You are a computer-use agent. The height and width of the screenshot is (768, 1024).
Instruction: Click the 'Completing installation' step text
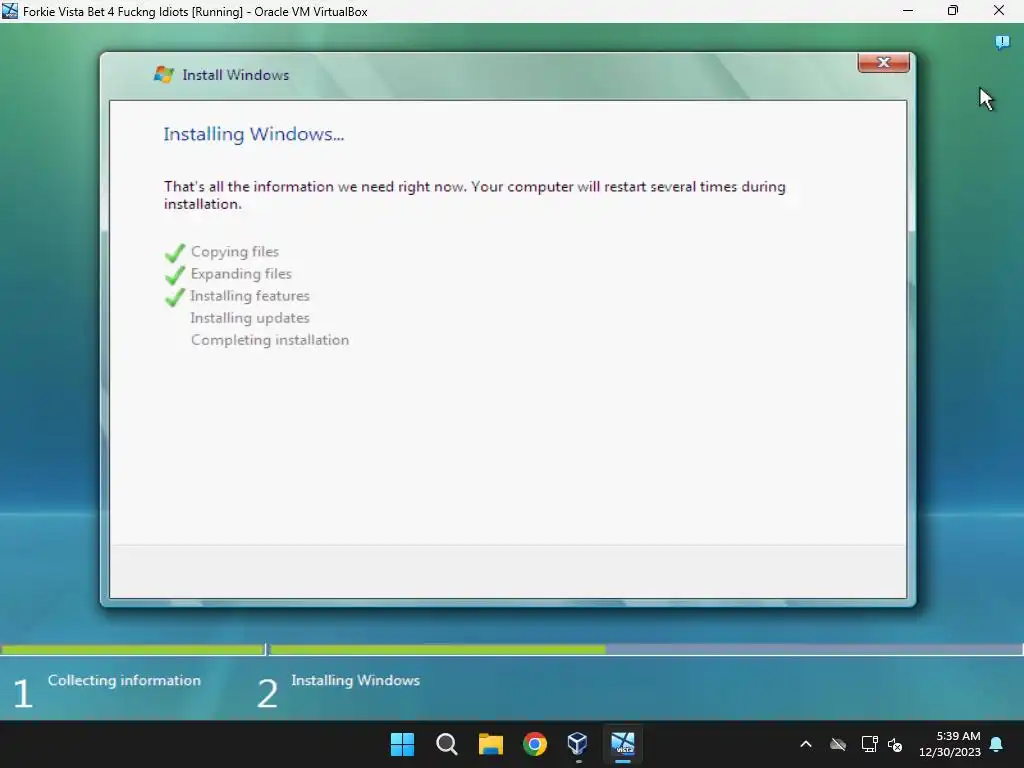pos(270,340)
